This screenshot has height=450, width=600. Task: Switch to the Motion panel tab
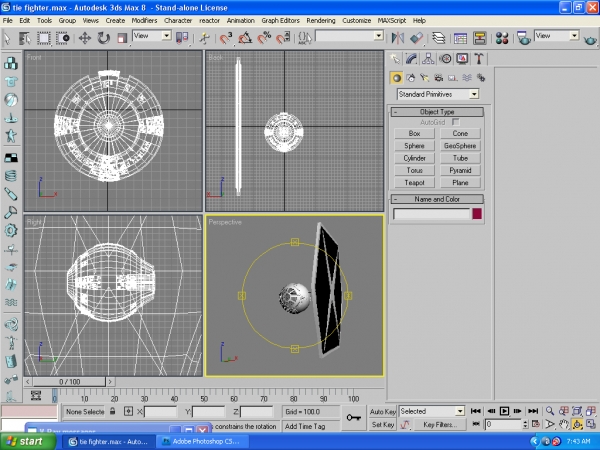click(x=445, y=59)
